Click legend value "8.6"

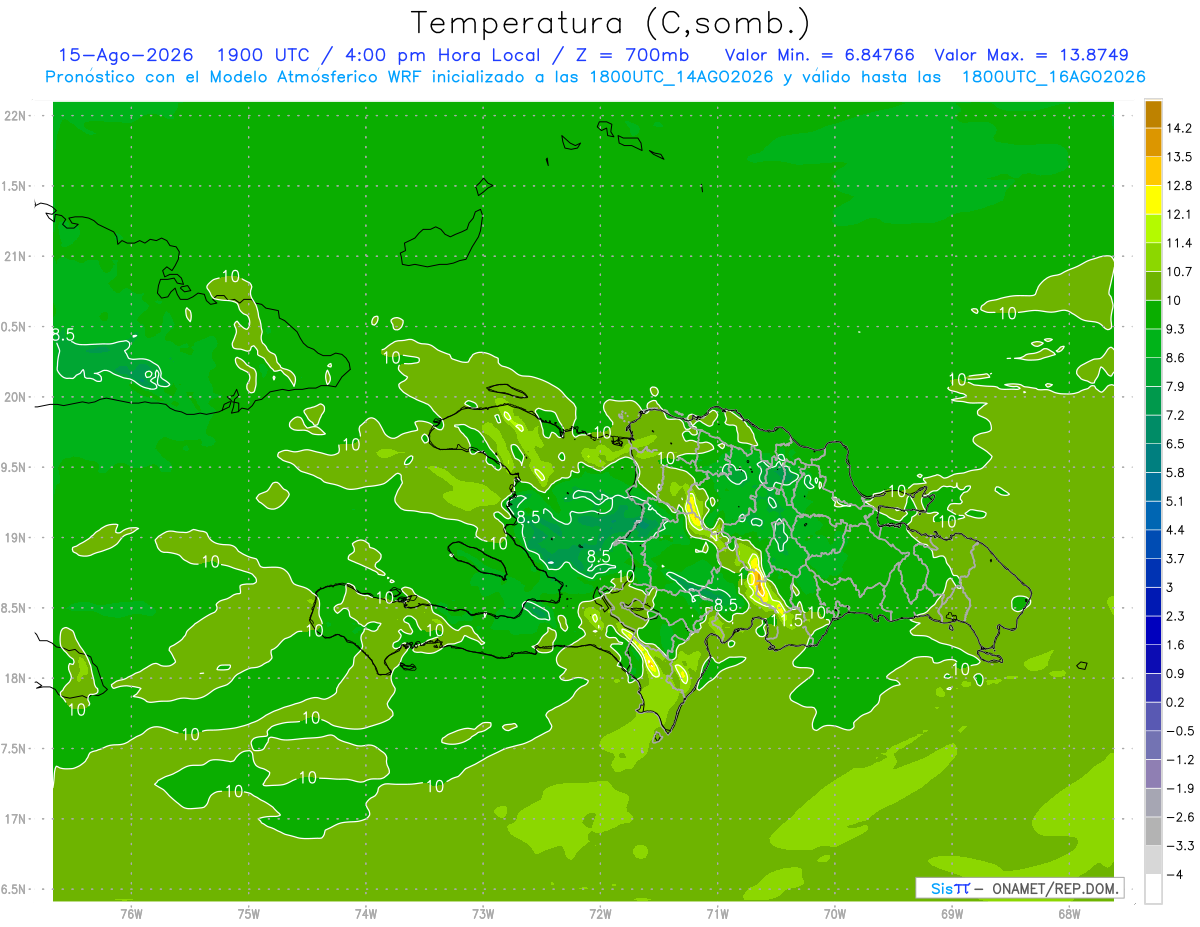[x=1176, y=358]
